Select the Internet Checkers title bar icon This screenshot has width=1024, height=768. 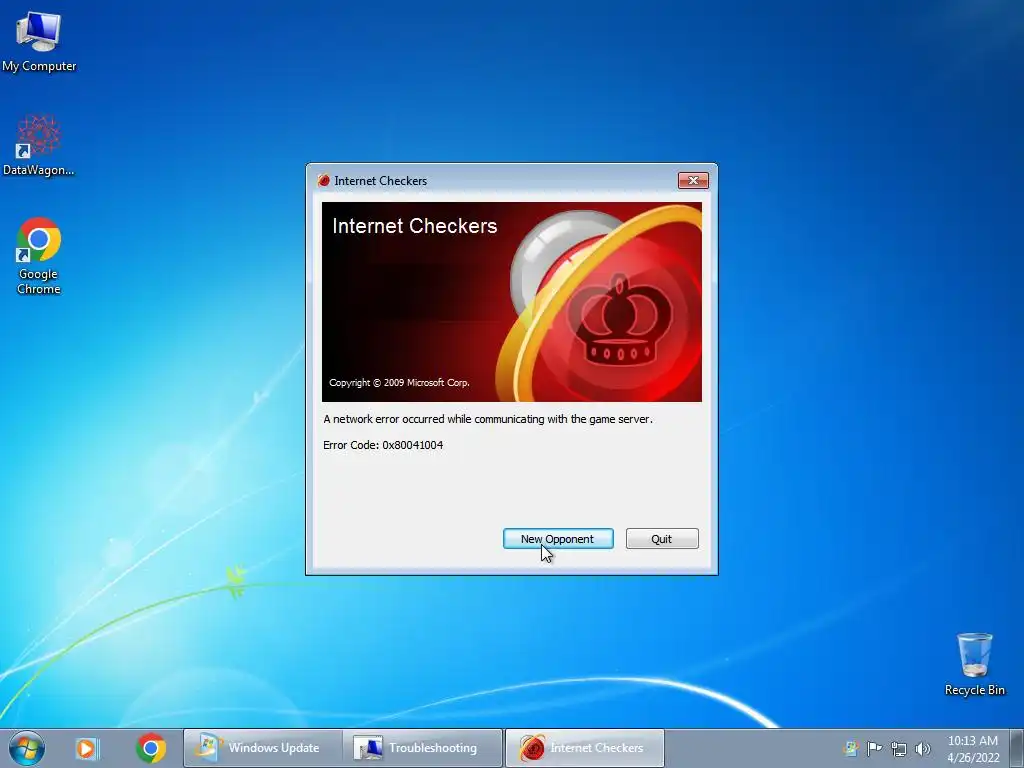(323, 181)
